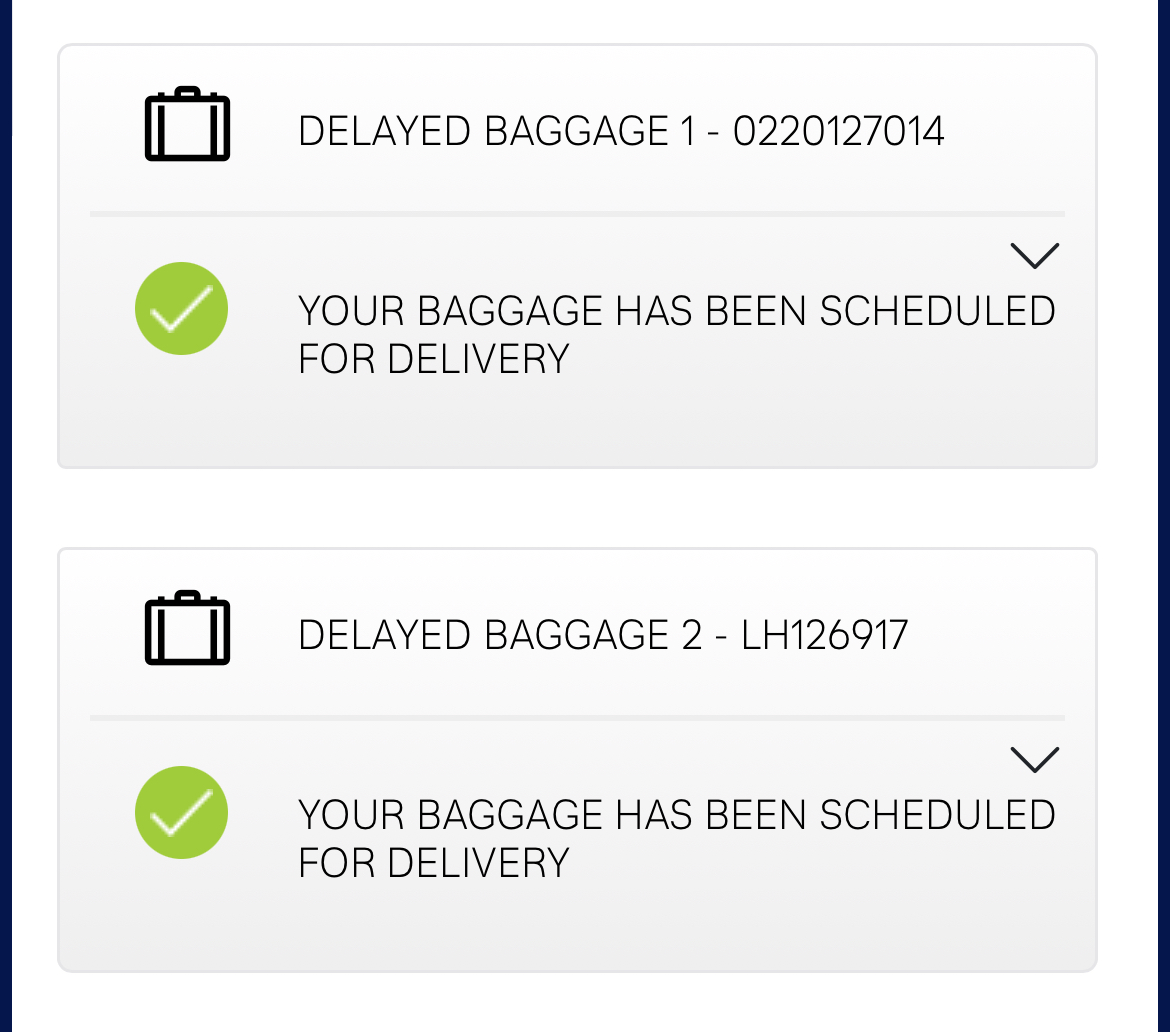Open Baggage 1 scheduled for delivery message
1170x1032 pixels.
[x=676, y=312]
